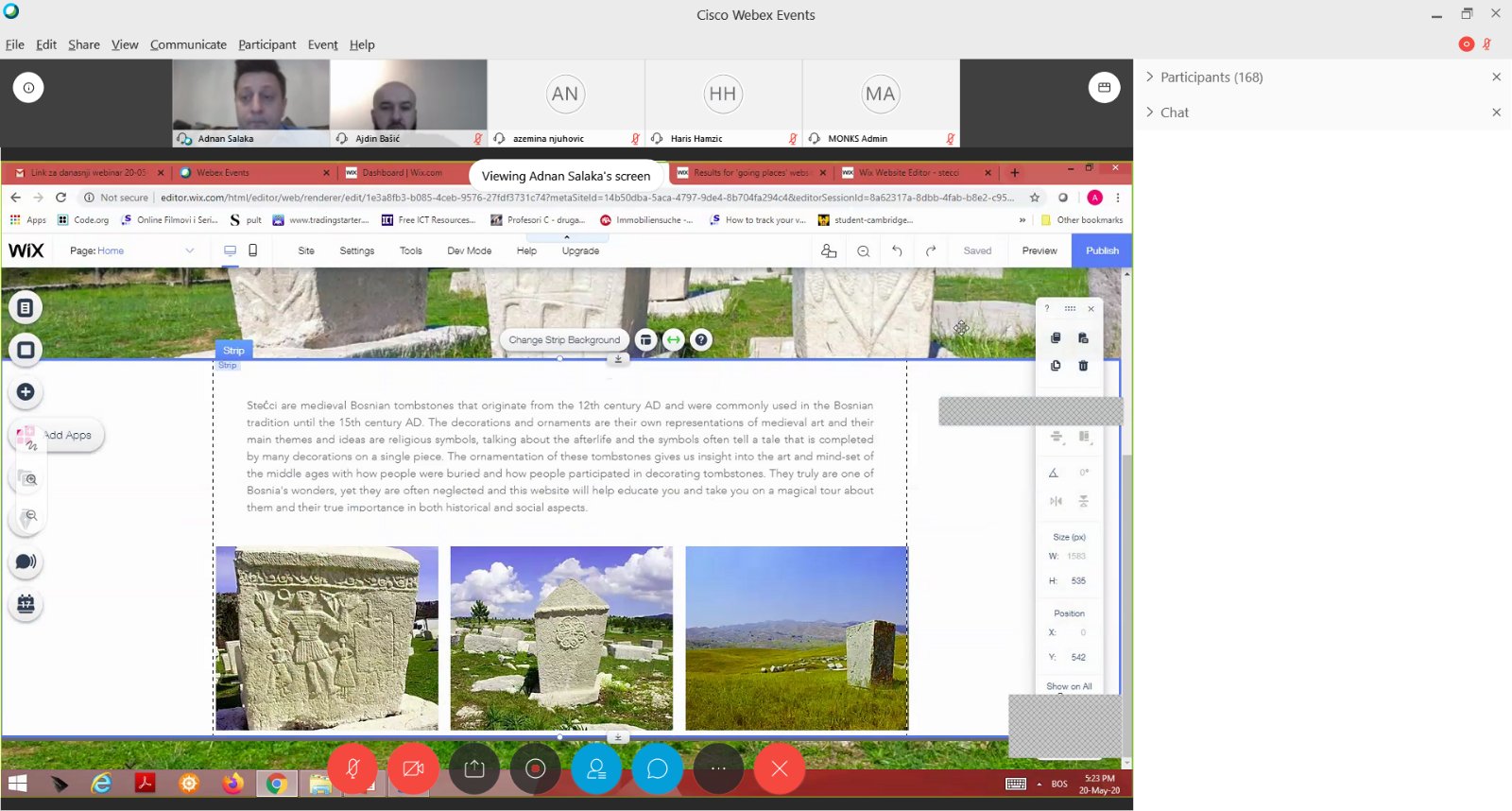Open the More options ellipsis button
Image resolution: width=1512 pixels, height=811 pixels.
718,768
